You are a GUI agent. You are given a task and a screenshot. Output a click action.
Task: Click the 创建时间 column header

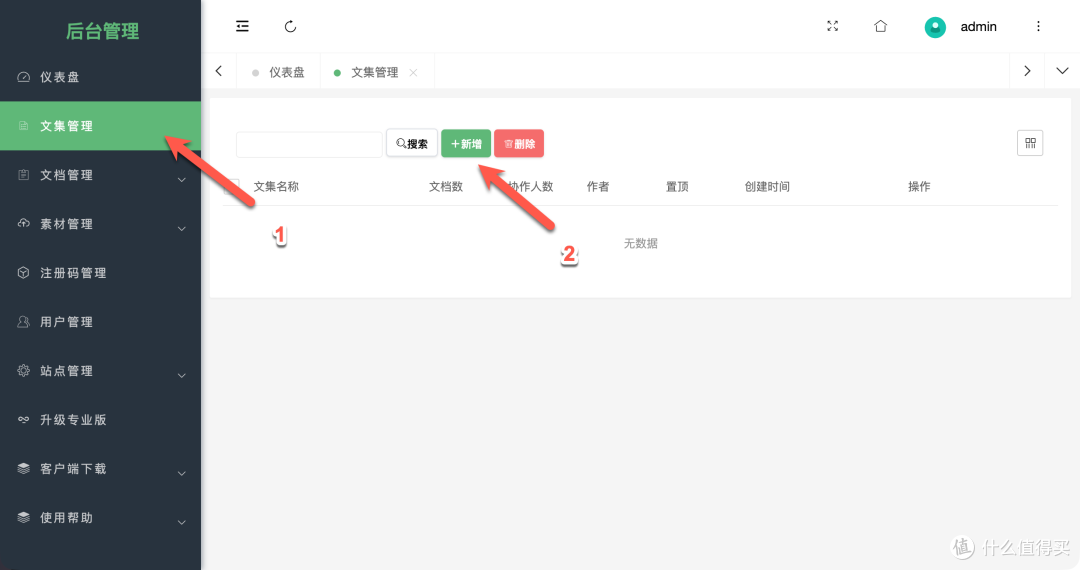coord(767,187)
